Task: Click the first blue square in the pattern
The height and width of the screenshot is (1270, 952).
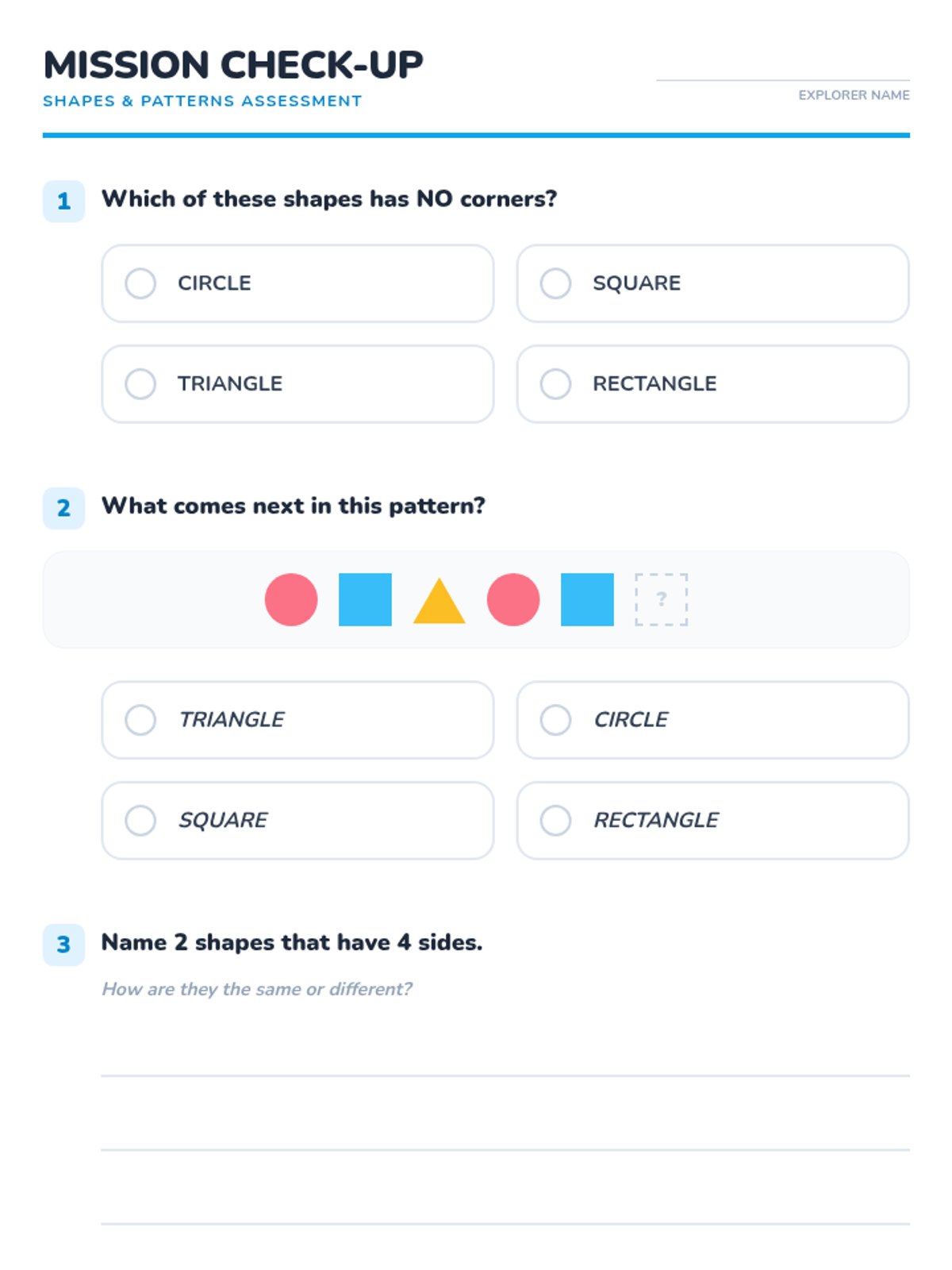Action: click(365, 600)
